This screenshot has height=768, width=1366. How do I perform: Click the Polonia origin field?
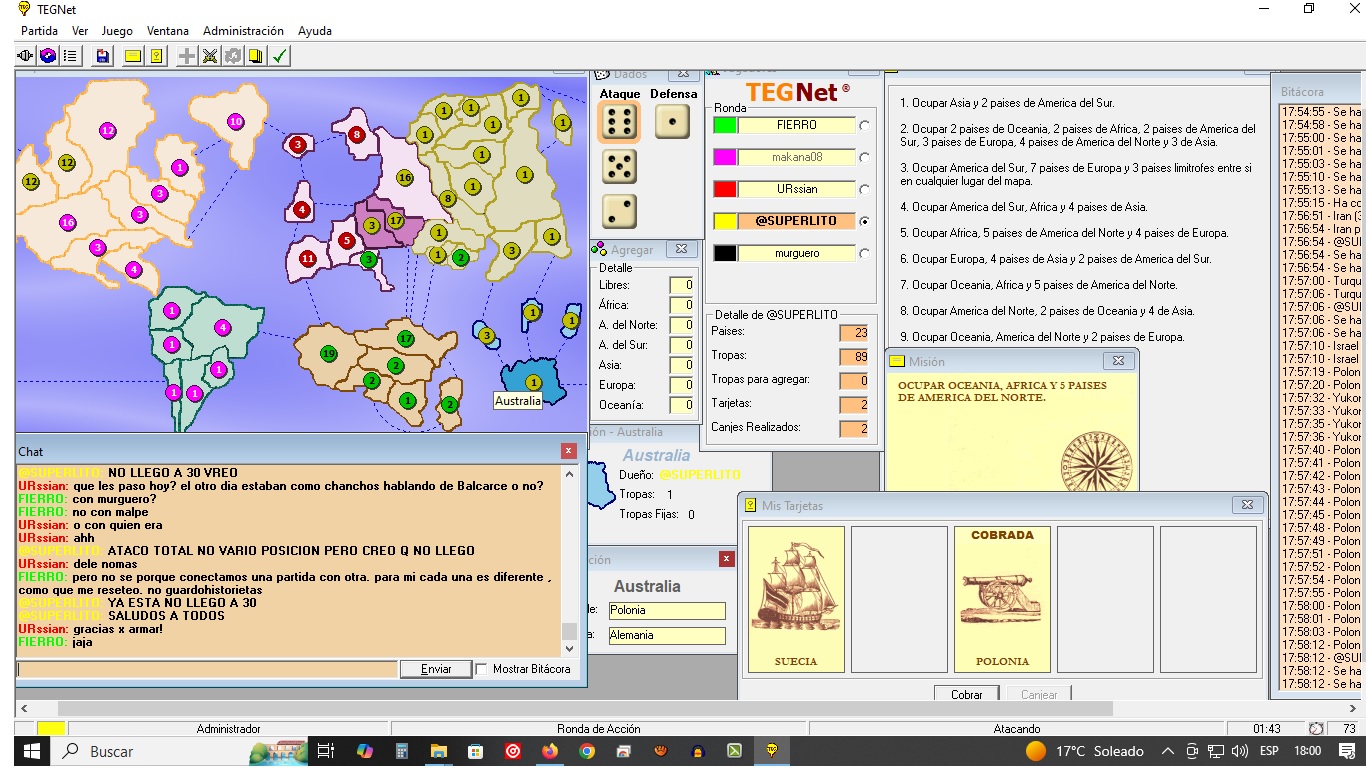[665, 610]
